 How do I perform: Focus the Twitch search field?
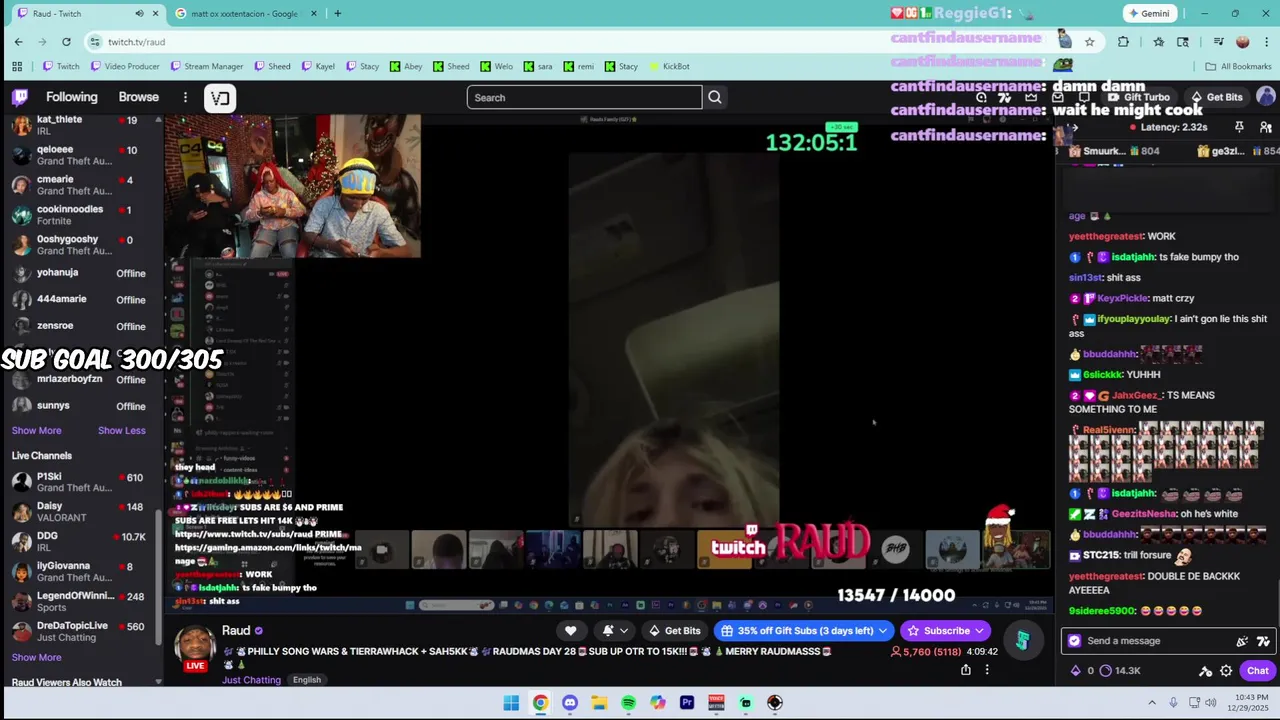tap(584, 97)
